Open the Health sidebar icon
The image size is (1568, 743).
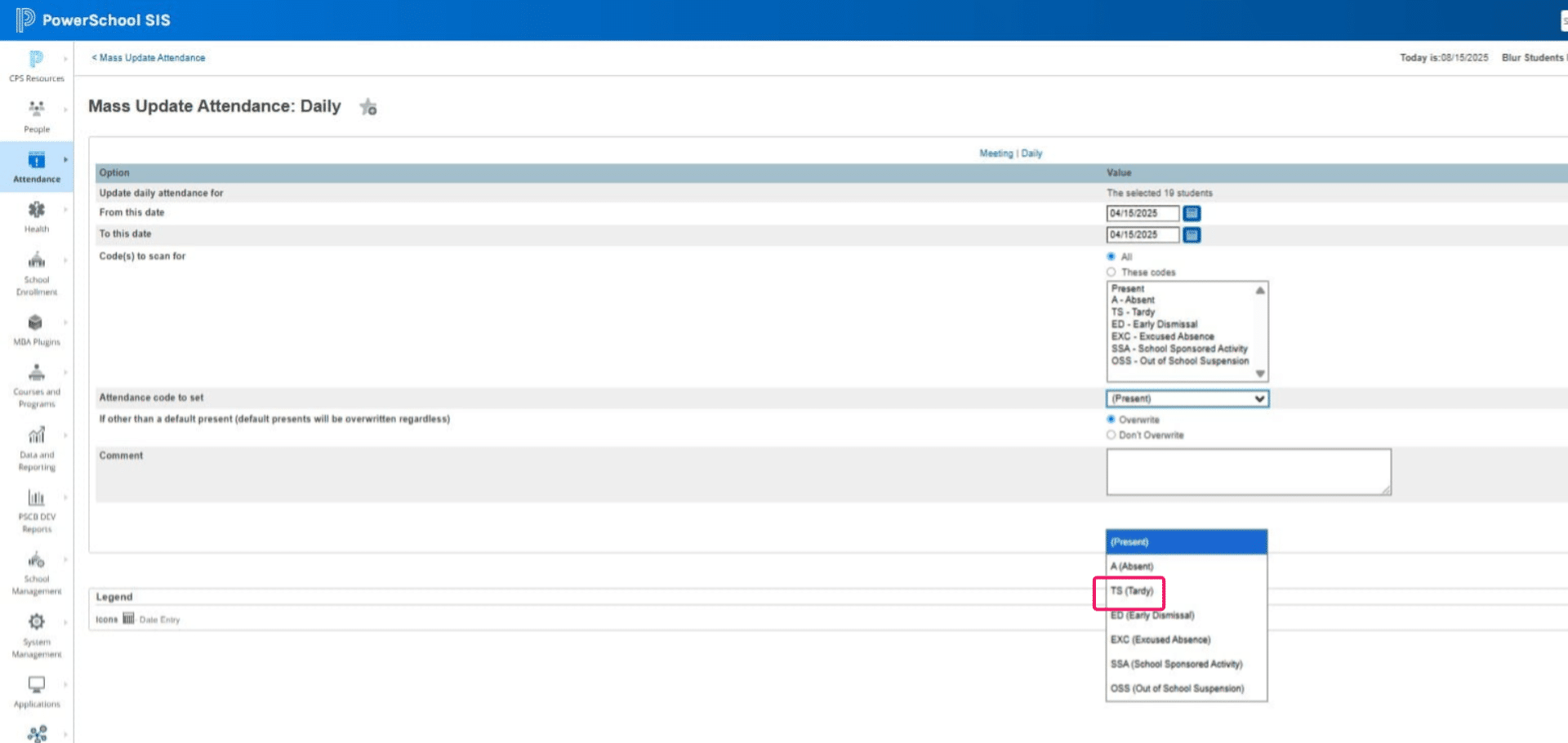[37, 210]
